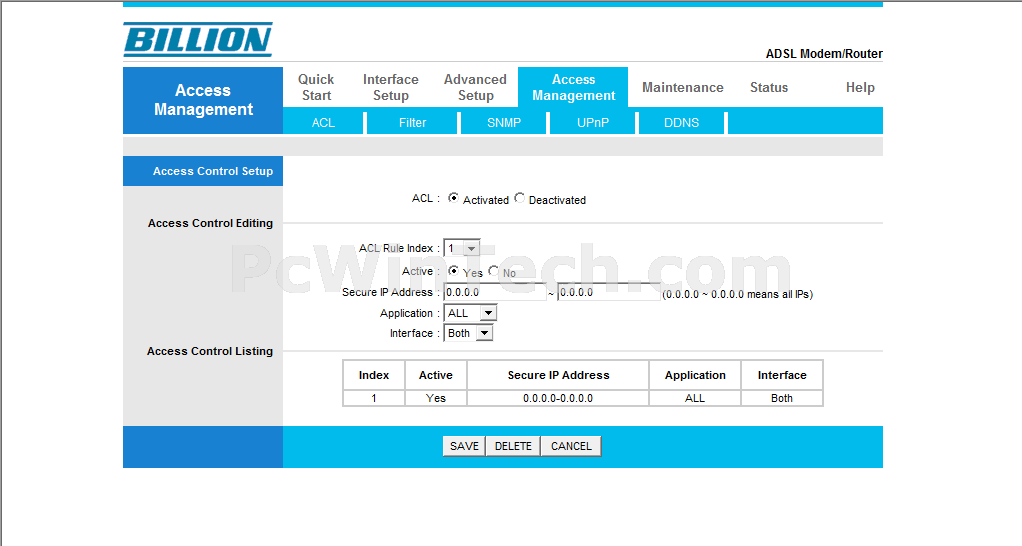This screenshot has height=546, width=1022.
Task: Open the ACL Rule Index dropdown
Action: (461, 248)
